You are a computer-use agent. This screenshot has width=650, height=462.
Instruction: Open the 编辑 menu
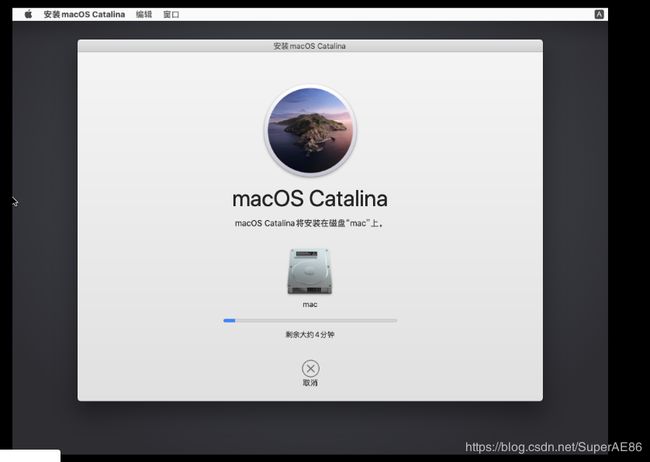(144, 15)
